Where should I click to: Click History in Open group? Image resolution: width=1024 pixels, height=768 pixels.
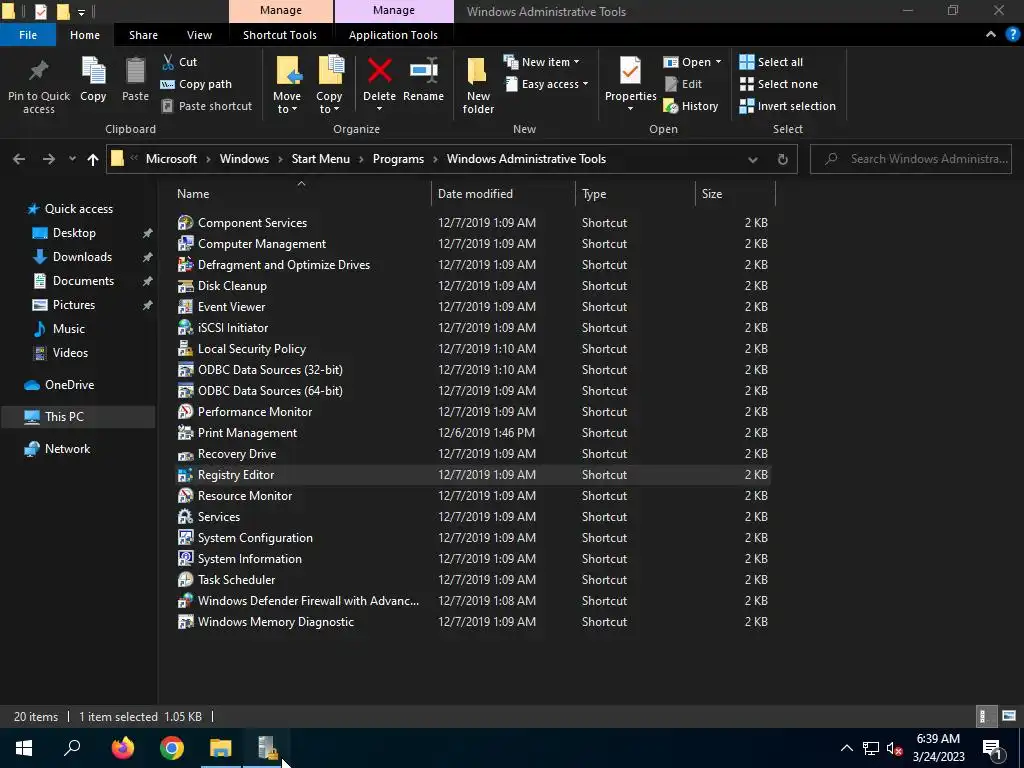691,106
